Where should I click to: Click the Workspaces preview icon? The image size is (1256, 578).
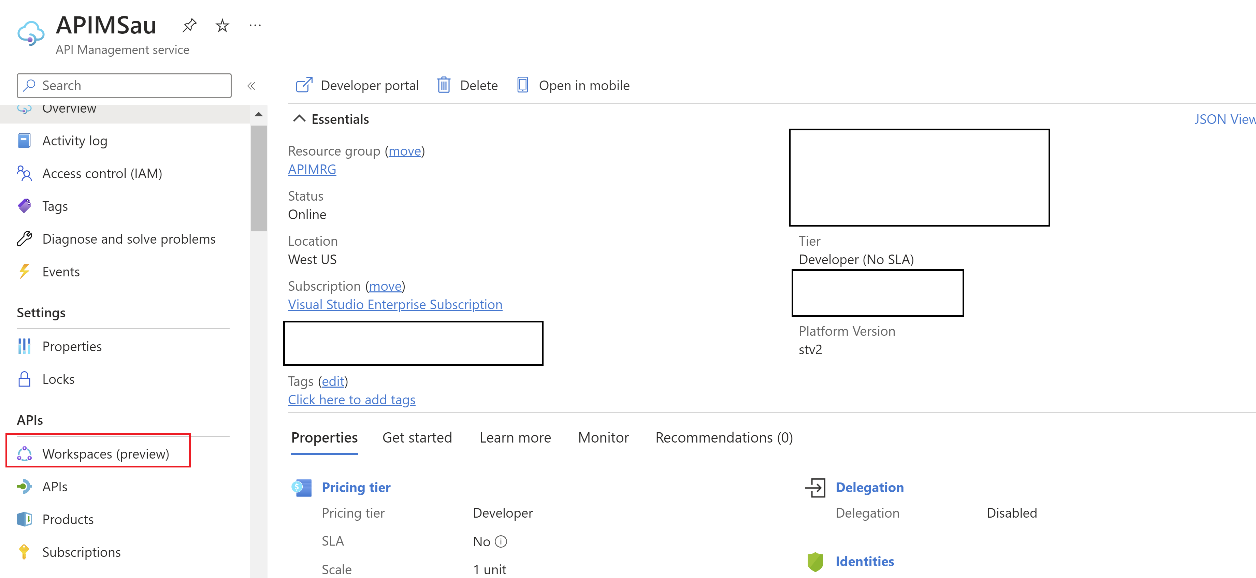24,454
